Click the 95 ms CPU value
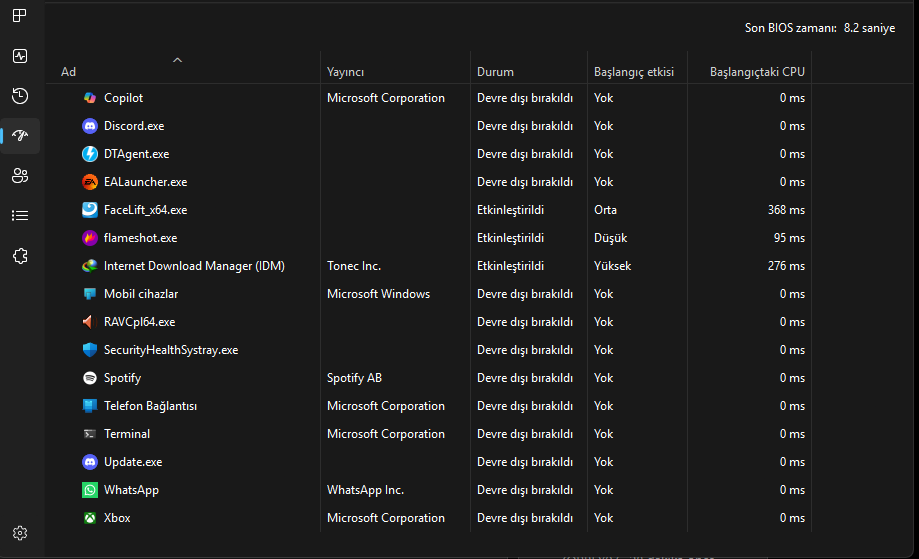The width and height of the screenshot is (919, 559). pos(789,238)
